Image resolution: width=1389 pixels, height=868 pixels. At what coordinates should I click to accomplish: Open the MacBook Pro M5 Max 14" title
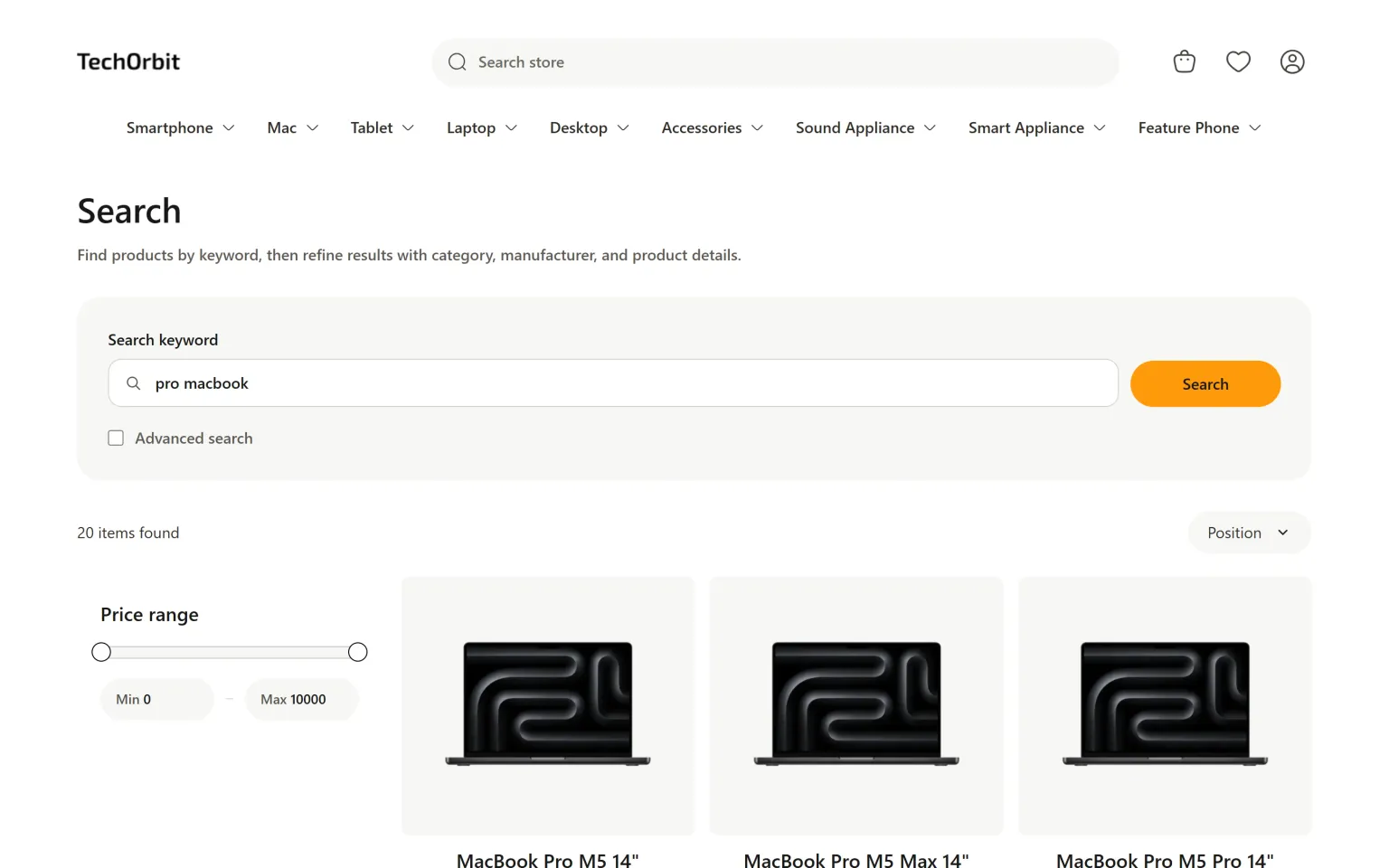point(856,860)
